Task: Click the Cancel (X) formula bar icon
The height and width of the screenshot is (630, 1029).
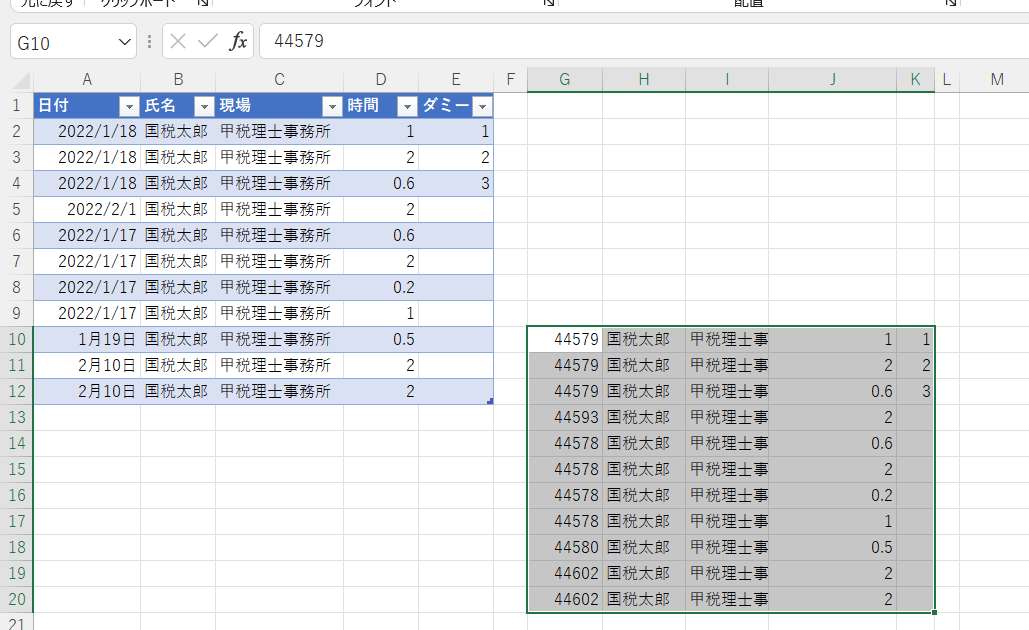Action: point(178,41)
